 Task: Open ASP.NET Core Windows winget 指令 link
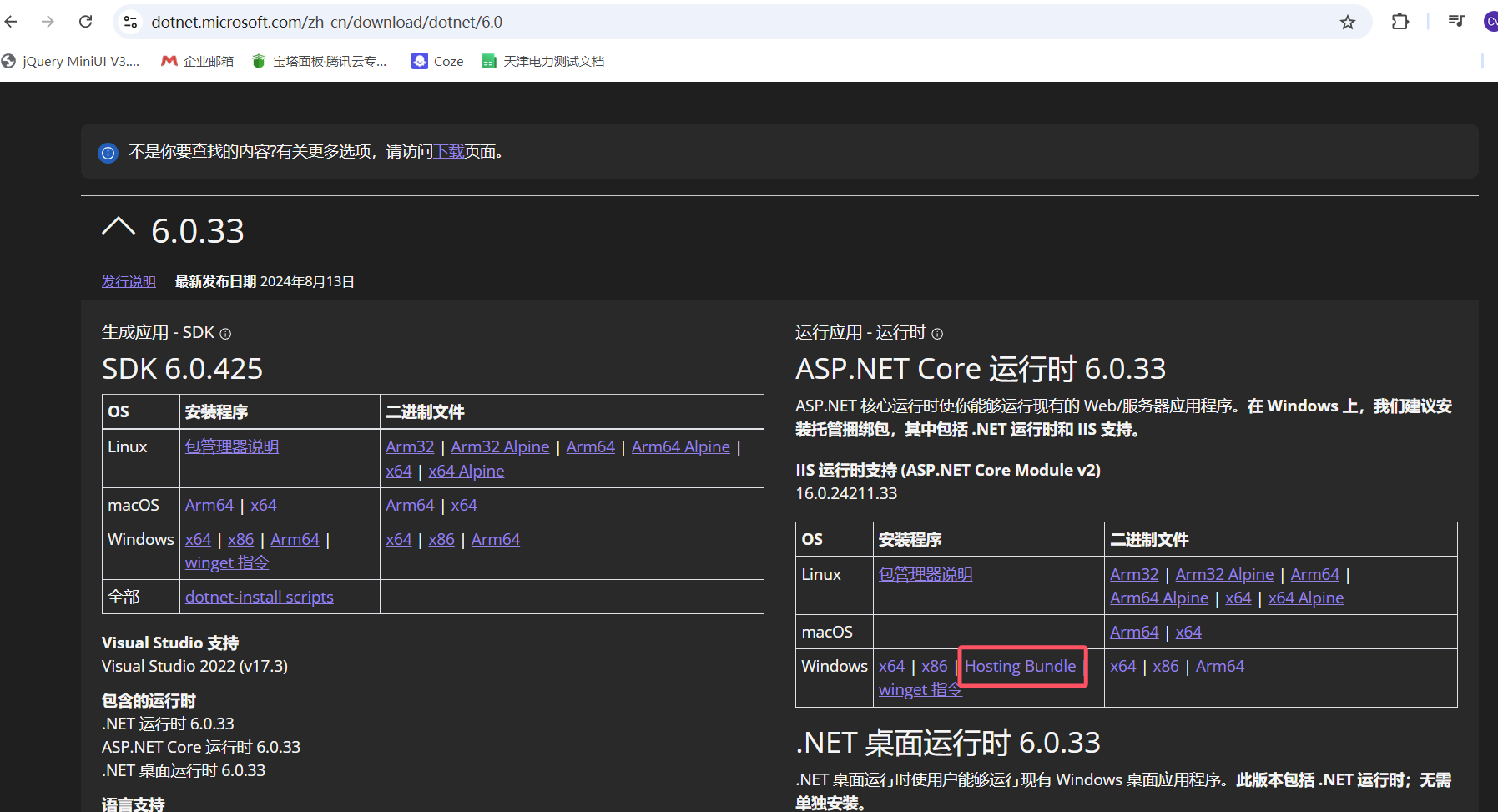click(x=920, y=689)
